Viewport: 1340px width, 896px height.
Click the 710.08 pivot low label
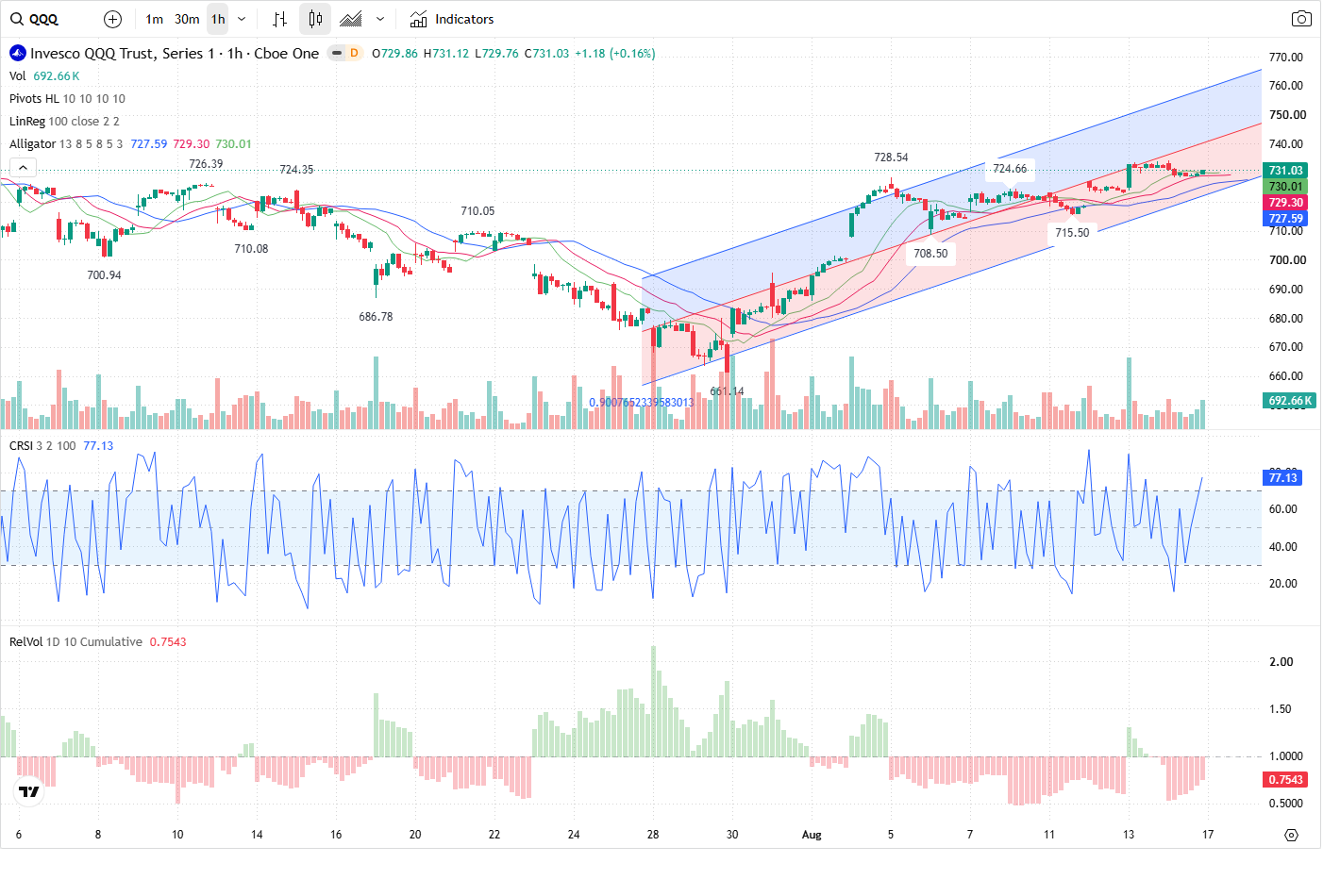click(251, 249)
